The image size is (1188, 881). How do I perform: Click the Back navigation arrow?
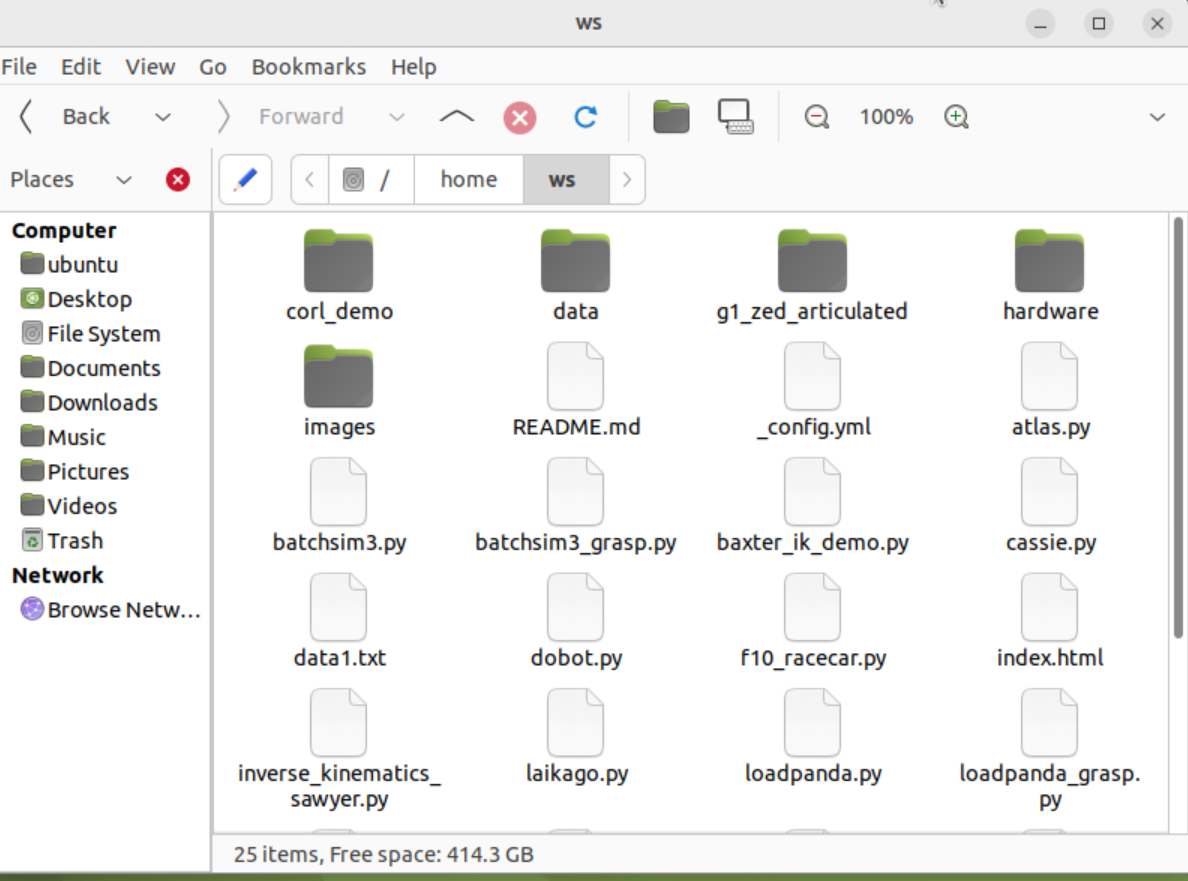coord(27,117)
